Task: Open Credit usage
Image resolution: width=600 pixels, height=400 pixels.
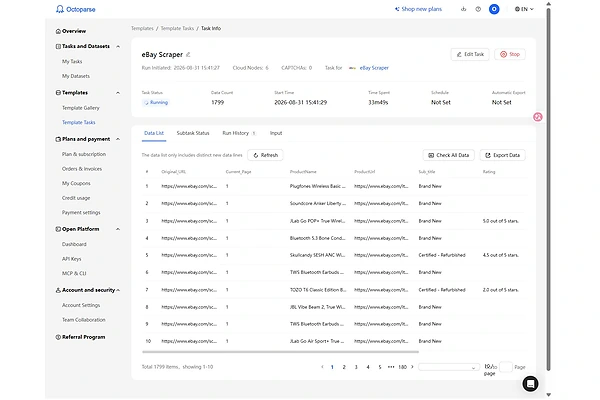Action: point(76,198)
